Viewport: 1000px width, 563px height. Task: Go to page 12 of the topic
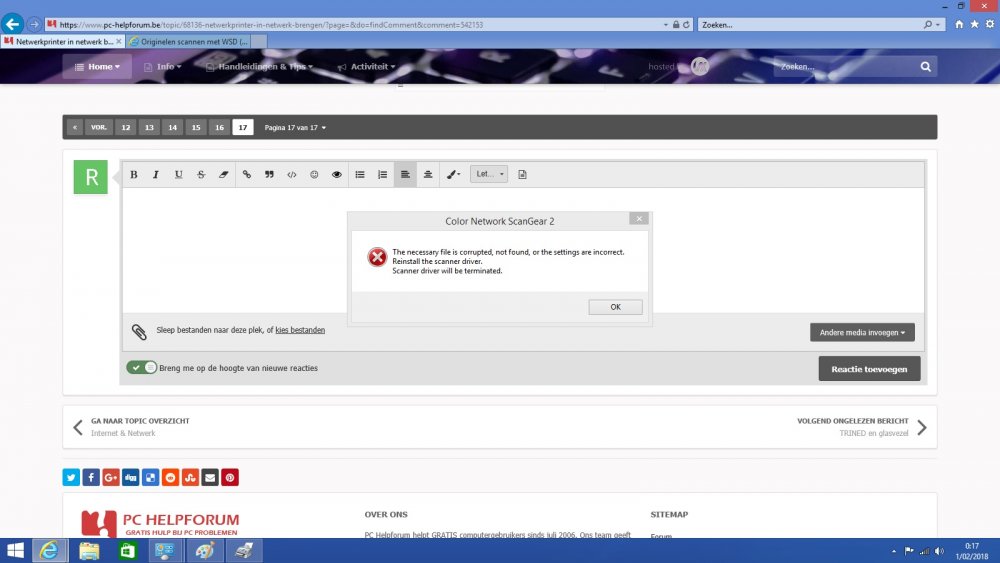point(126,128)
